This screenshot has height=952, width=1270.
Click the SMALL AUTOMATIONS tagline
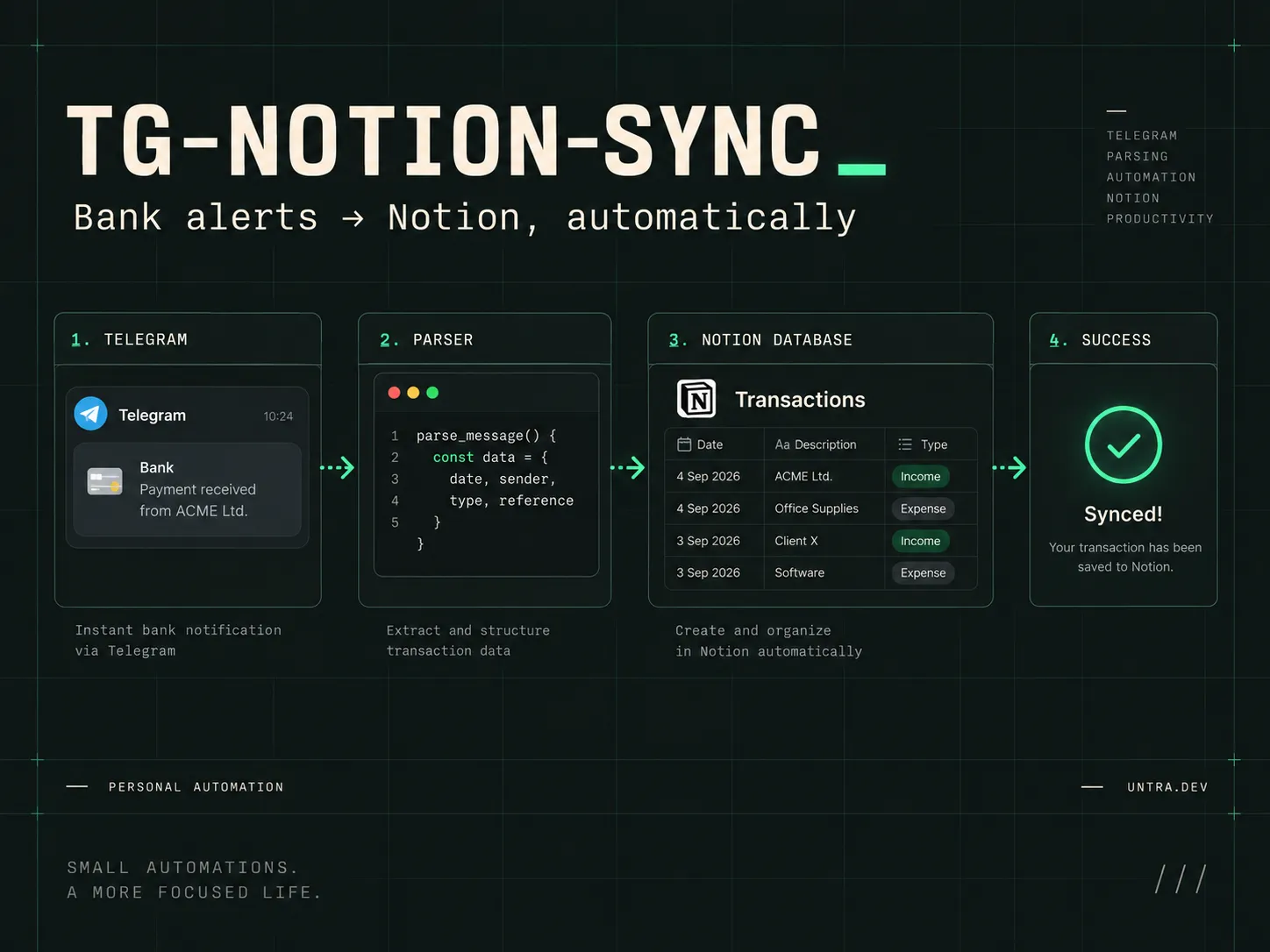(x=195, y=880)
